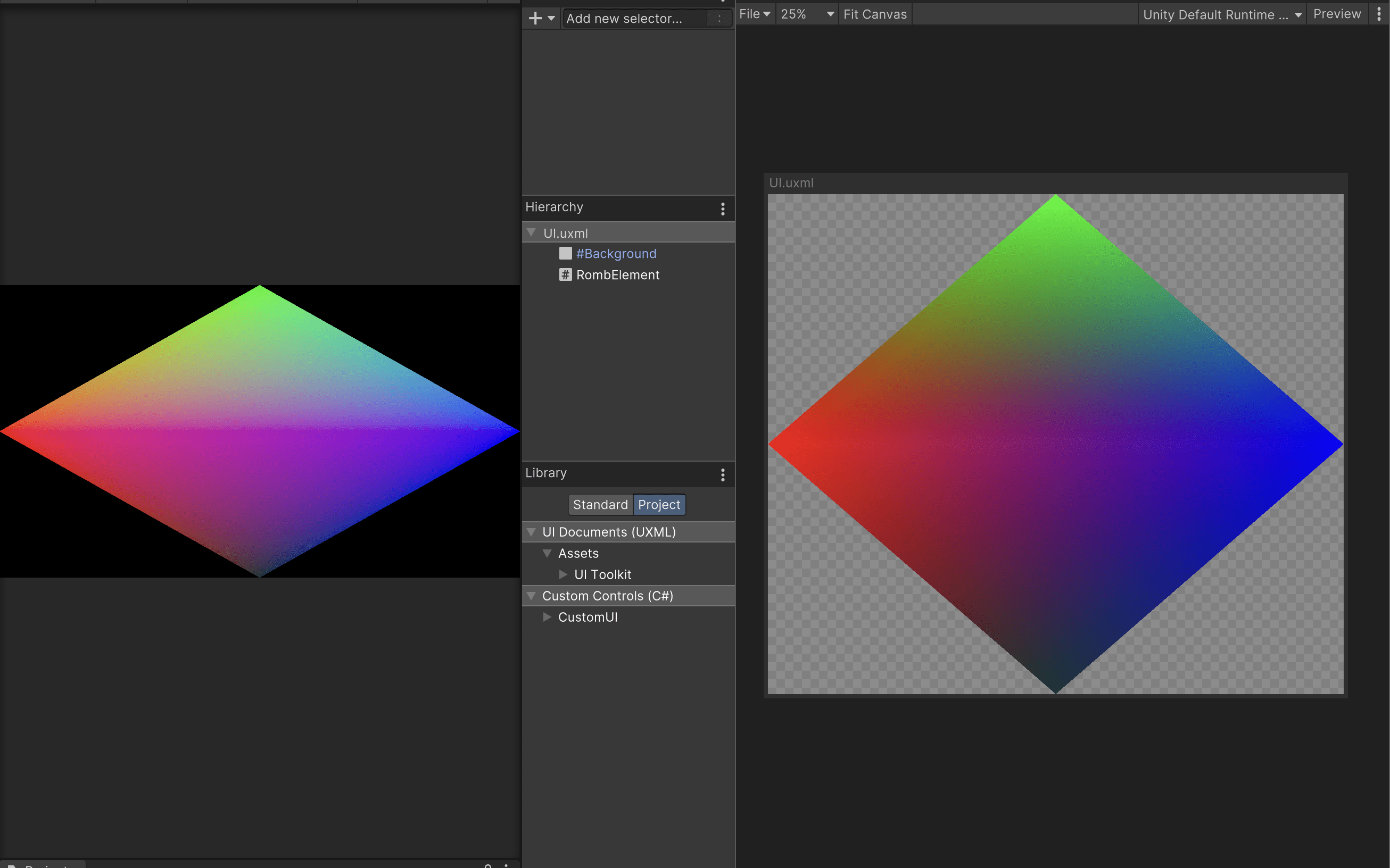
Task: Collapse the UI Documents (UXML) section
Action: click(x=531, y=531)
